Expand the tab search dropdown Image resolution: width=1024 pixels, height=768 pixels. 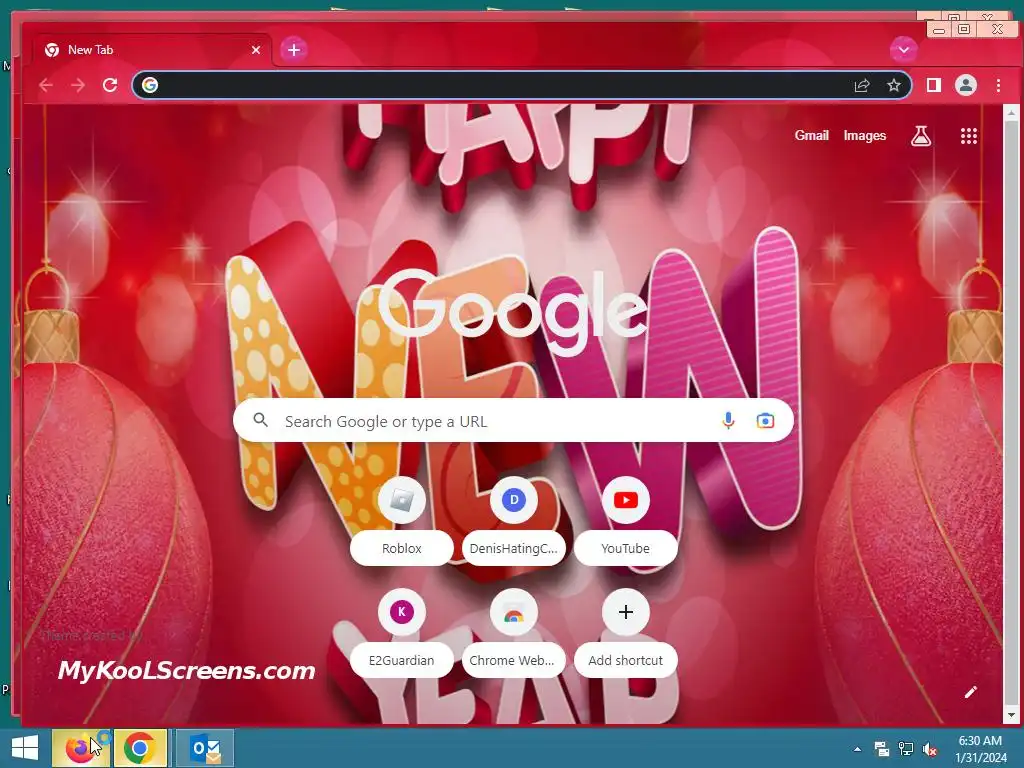[x=904, y=50]
